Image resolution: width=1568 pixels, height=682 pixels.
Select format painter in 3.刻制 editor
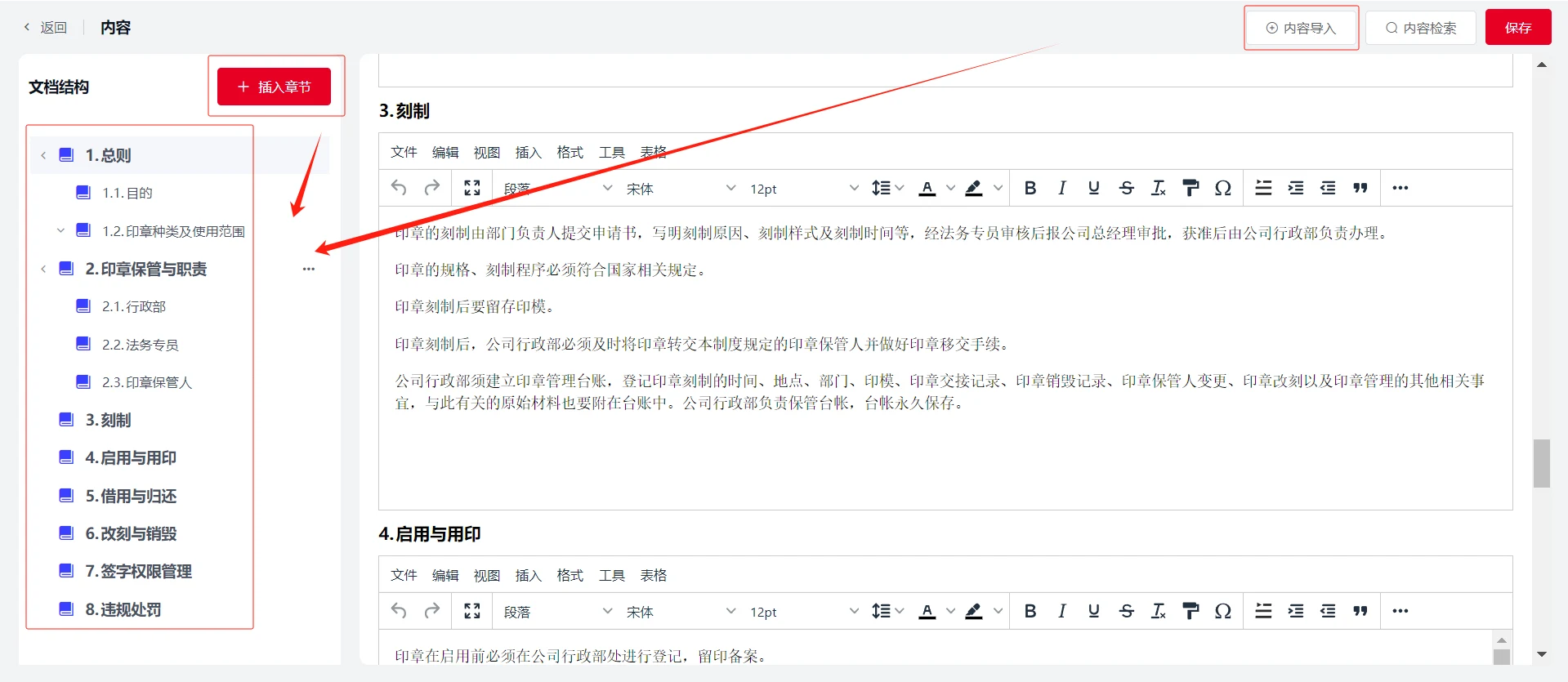tap(1191, 188)
